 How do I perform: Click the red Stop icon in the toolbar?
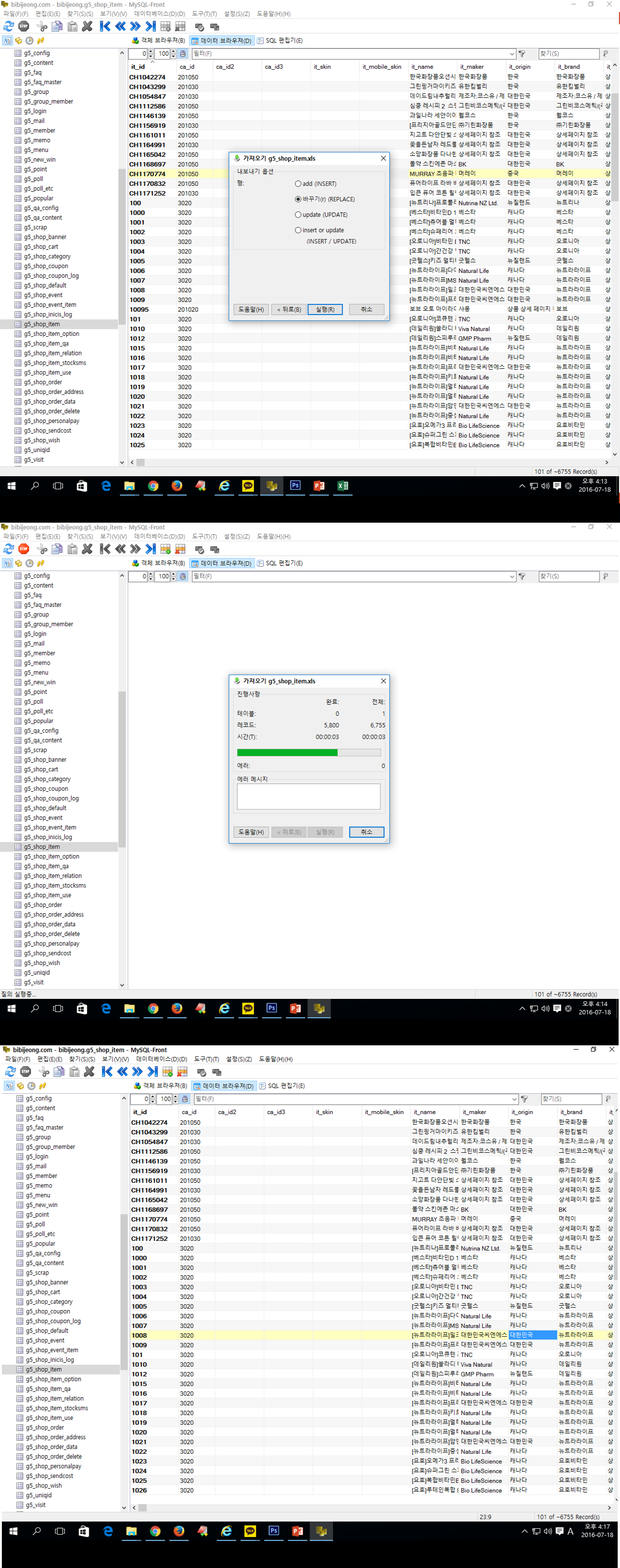click(24, 549)
